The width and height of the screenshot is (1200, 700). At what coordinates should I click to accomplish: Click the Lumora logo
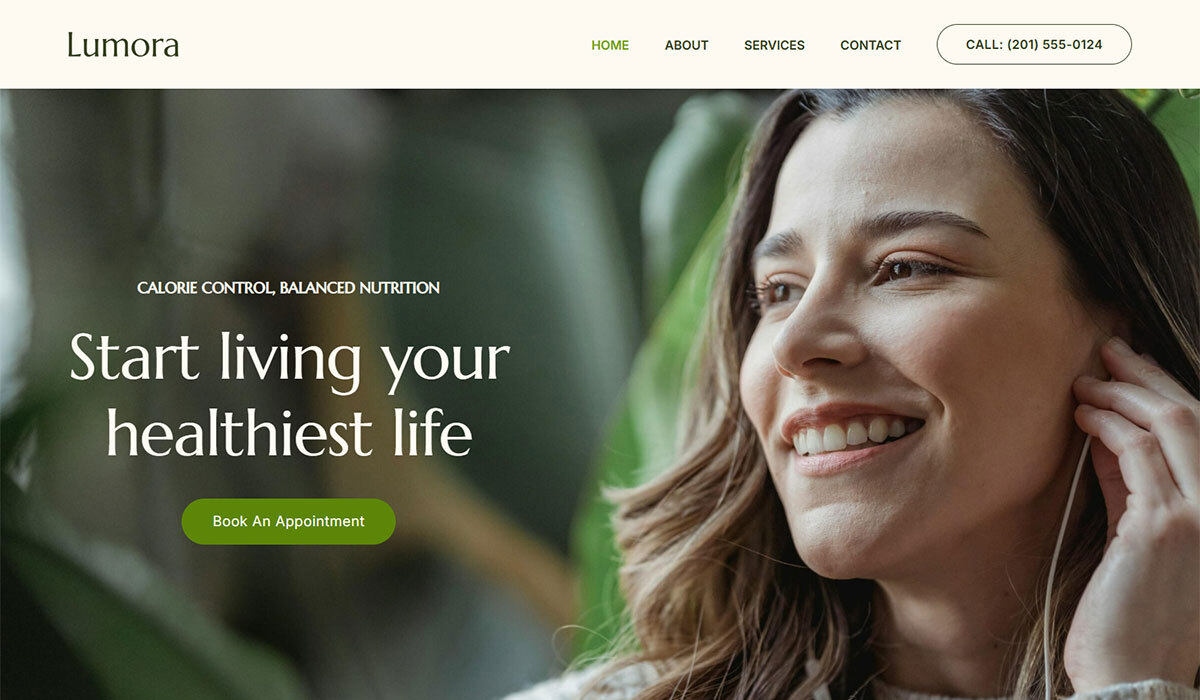[123, 45]
